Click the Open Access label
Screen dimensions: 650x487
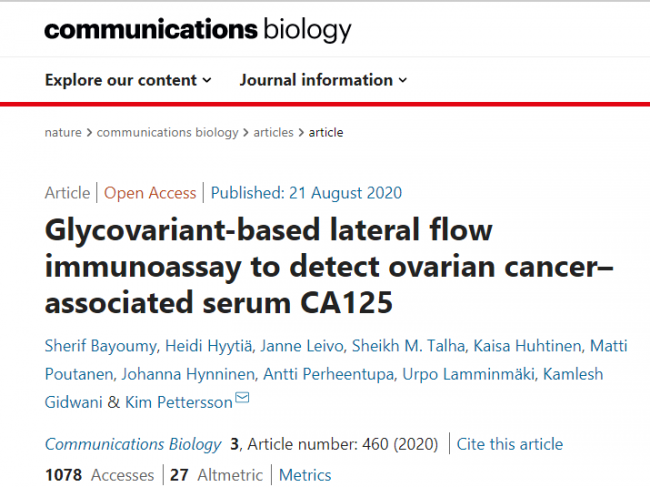pos(150,193)
